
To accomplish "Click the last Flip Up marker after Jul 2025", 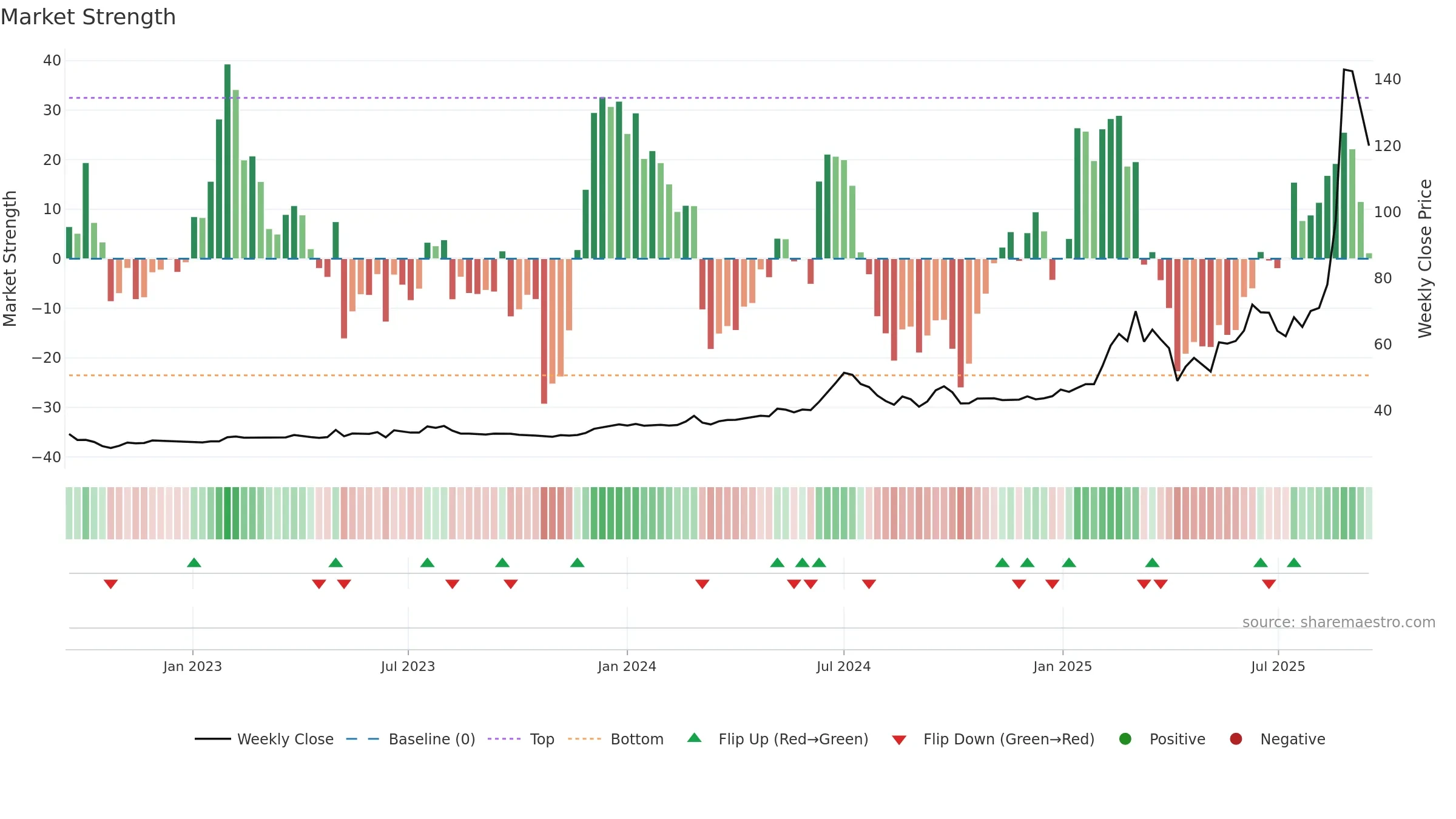I will pos(1294,562).
